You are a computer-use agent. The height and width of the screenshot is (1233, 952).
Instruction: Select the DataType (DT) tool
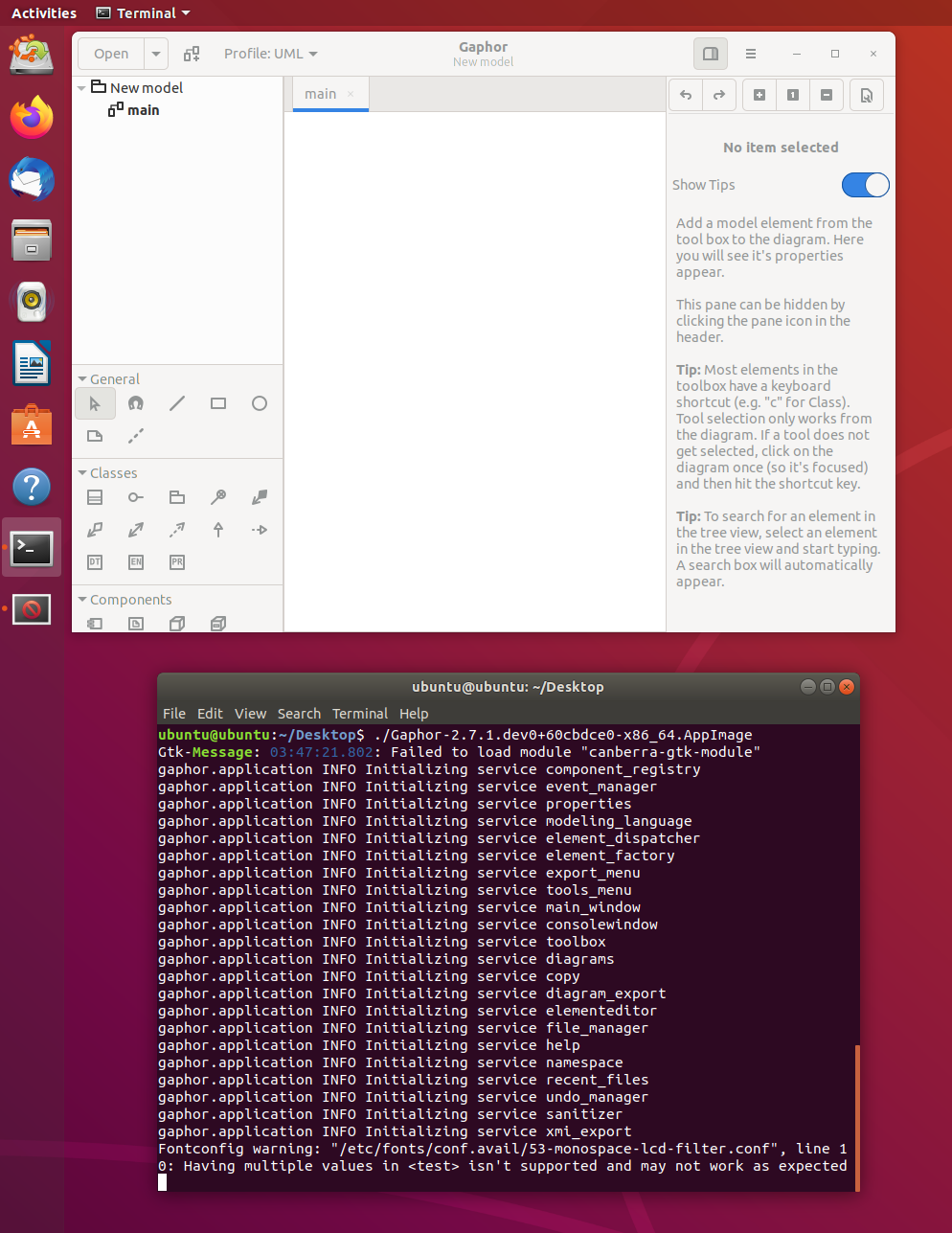95,562
